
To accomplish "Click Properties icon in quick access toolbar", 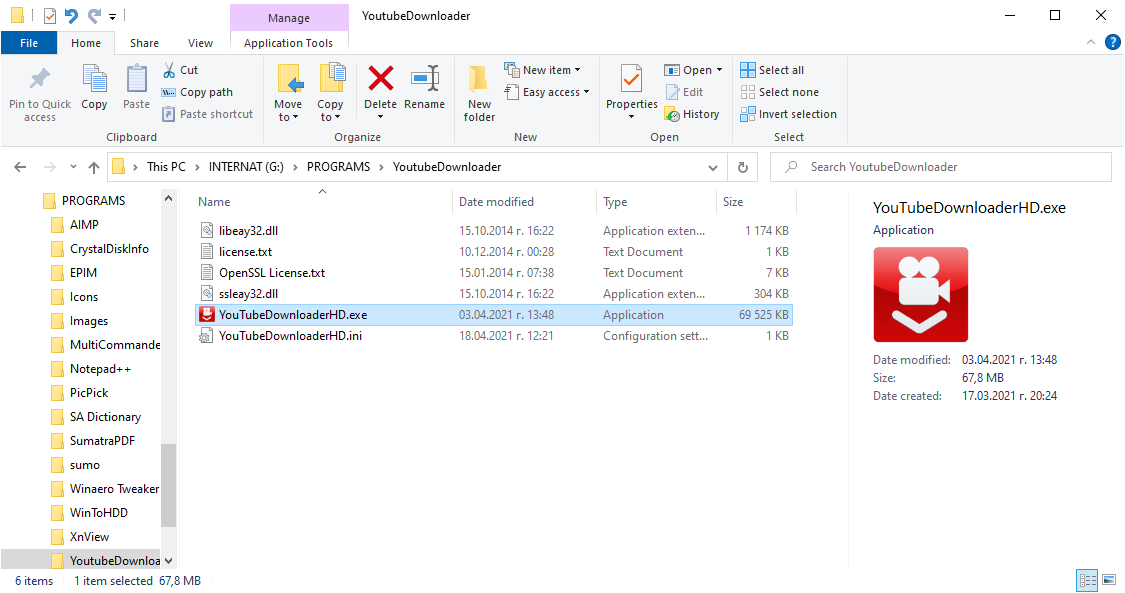I will [50, 15].
